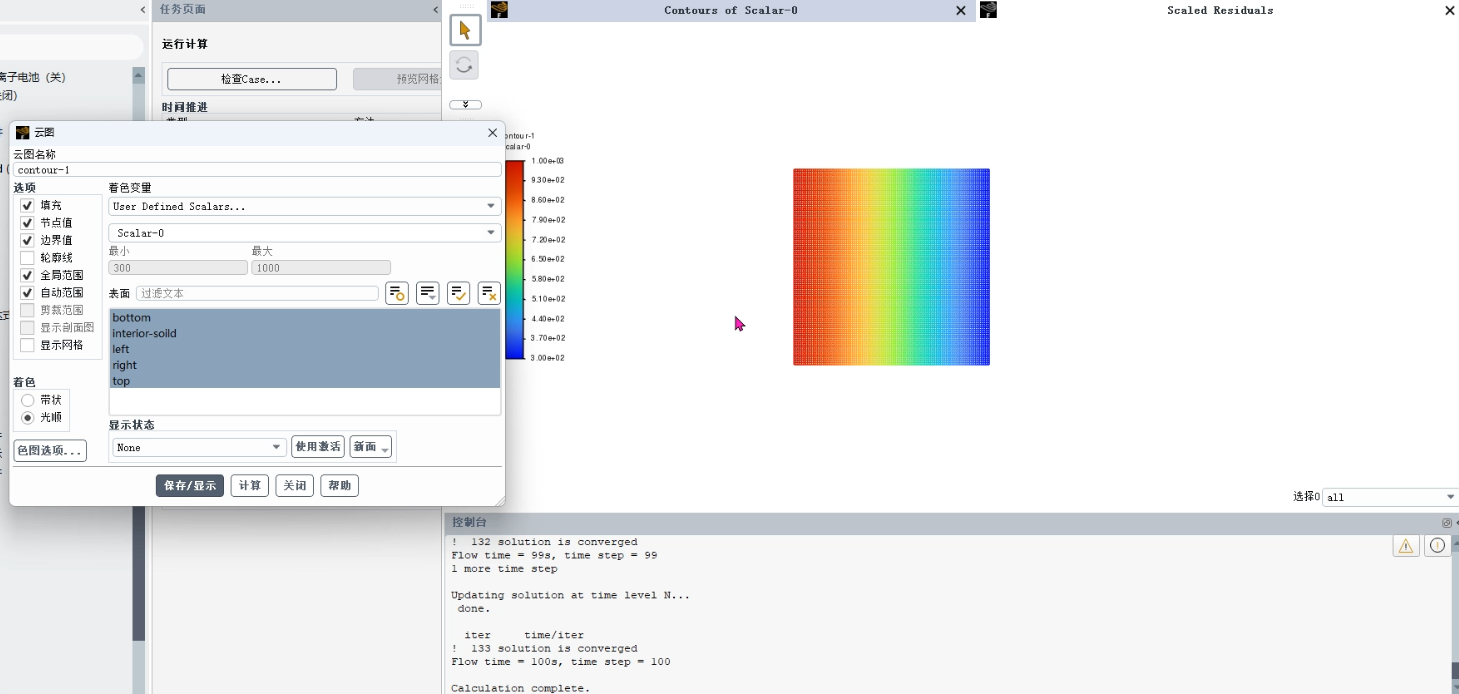Select the 带状 banded coloring radio
This screenshot has width=1459, height=694.
[28, 400]
